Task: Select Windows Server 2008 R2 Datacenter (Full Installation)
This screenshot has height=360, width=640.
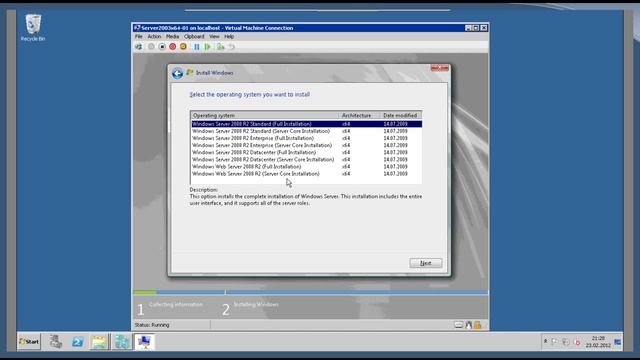Action: pos(307,152)
